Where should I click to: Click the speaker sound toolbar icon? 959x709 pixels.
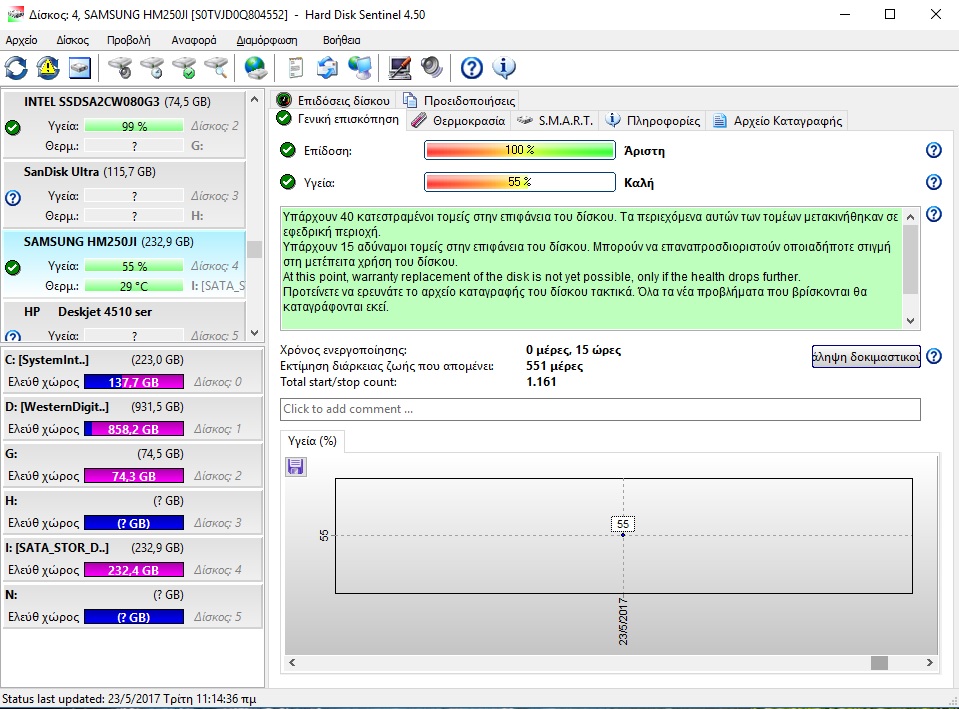pos(431,68)
